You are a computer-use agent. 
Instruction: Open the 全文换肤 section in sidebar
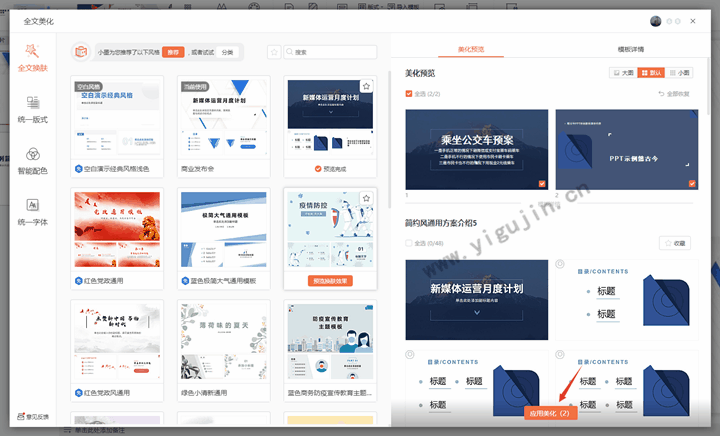pos(33,58)
